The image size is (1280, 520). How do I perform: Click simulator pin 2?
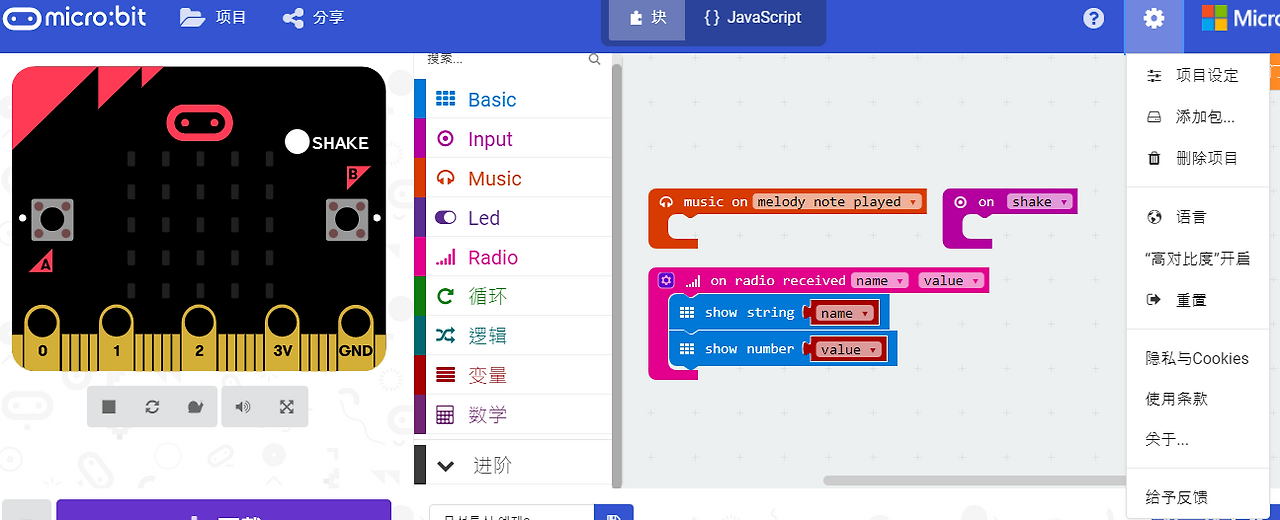199,338
